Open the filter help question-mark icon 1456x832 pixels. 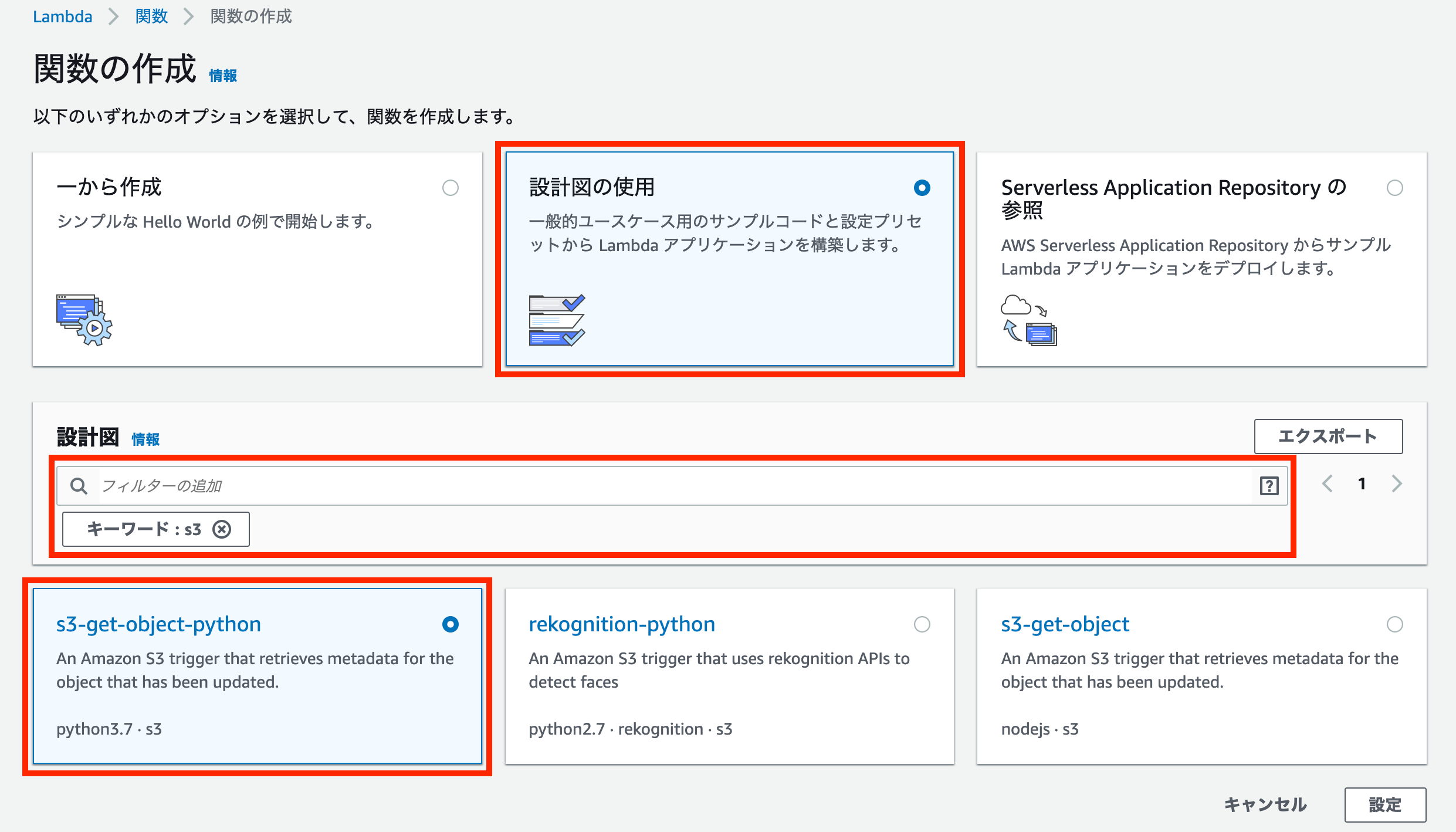(1269, 486)
